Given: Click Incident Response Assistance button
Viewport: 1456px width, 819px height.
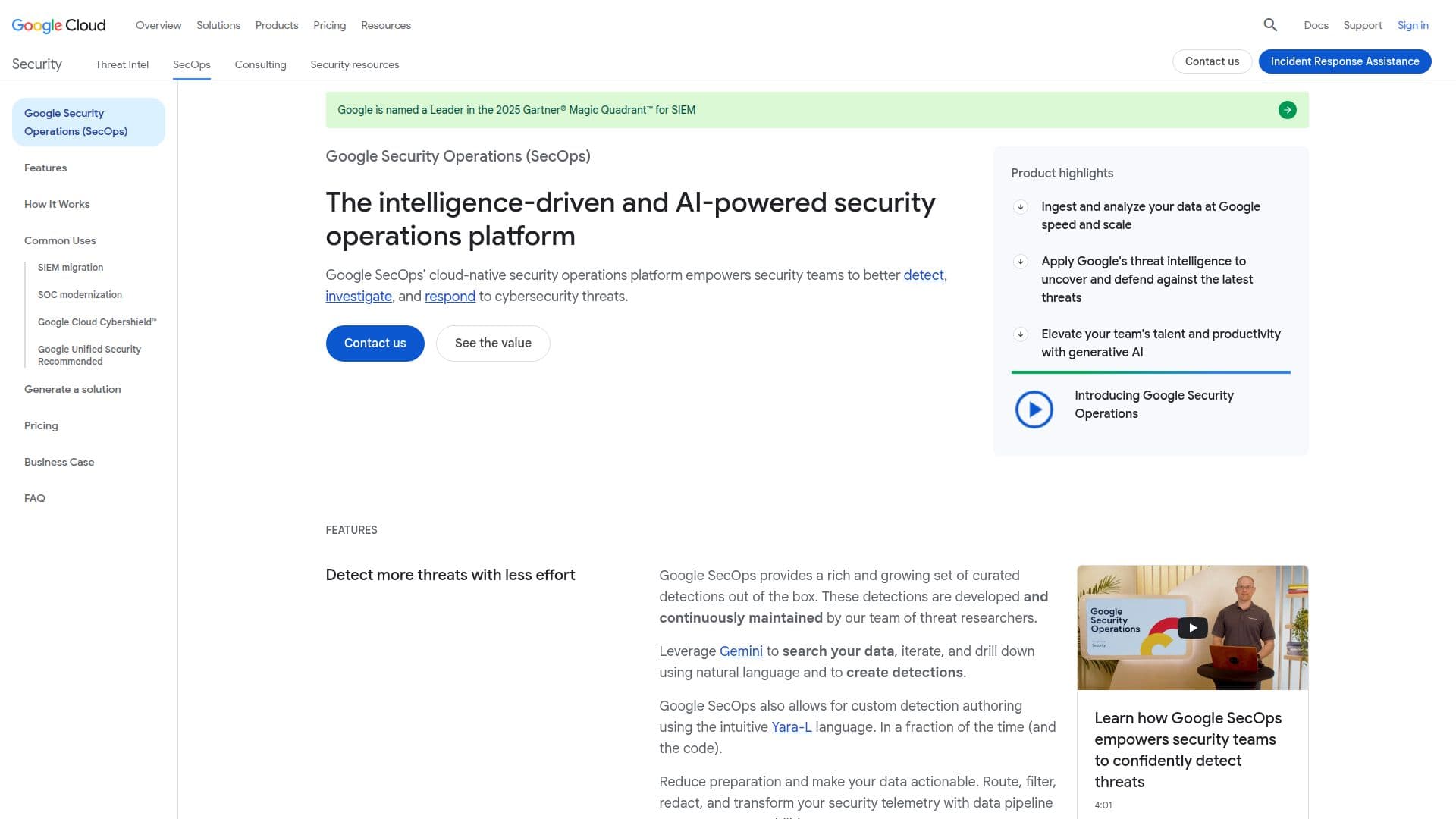Looking at the screenshot, I should (1345, 61).
